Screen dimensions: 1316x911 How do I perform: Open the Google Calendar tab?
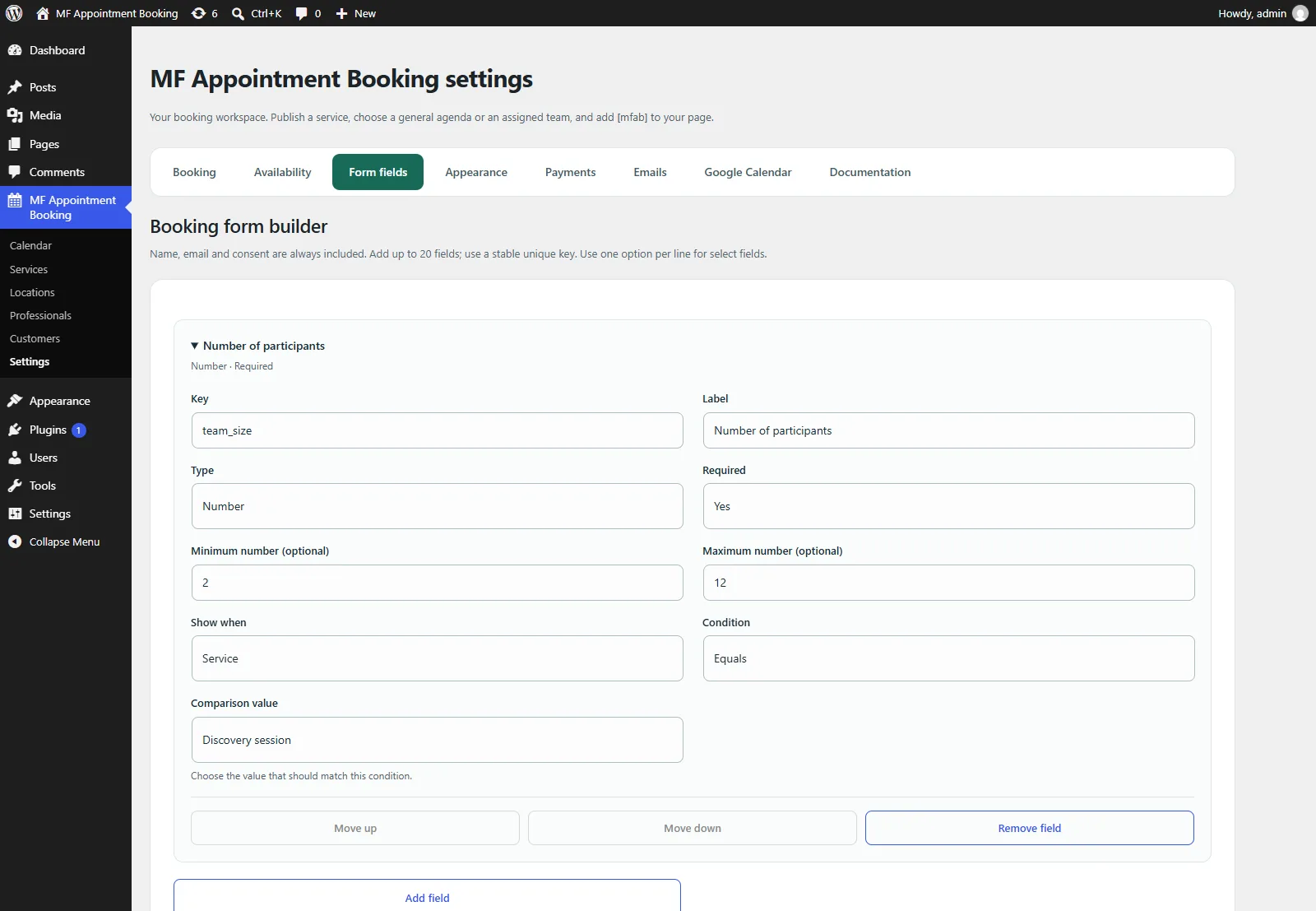point(748,172)
